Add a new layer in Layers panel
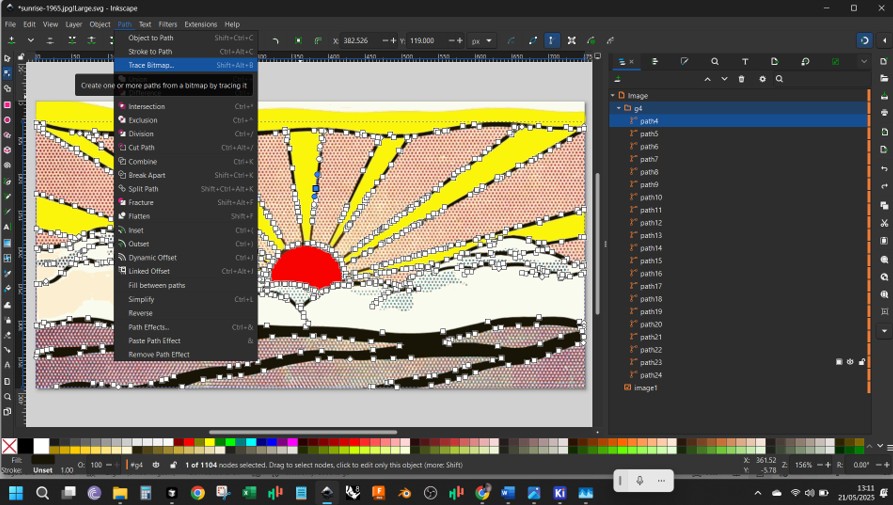893x505 pixels. click(617, 79)
